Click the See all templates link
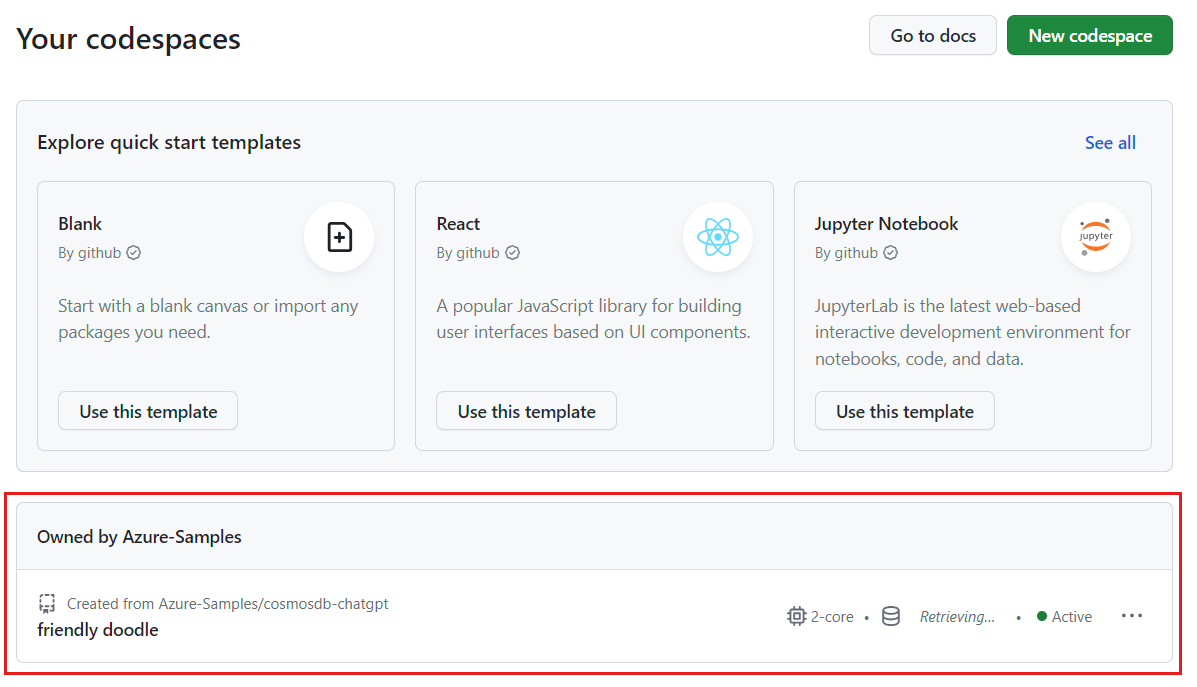Viewport: 1197px width, 687px height. coord(1110,143)
